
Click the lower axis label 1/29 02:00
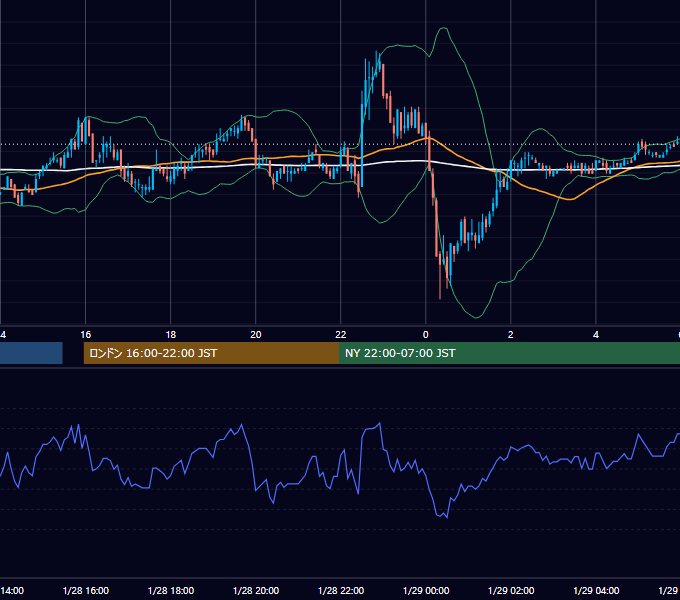coord(510,590)
